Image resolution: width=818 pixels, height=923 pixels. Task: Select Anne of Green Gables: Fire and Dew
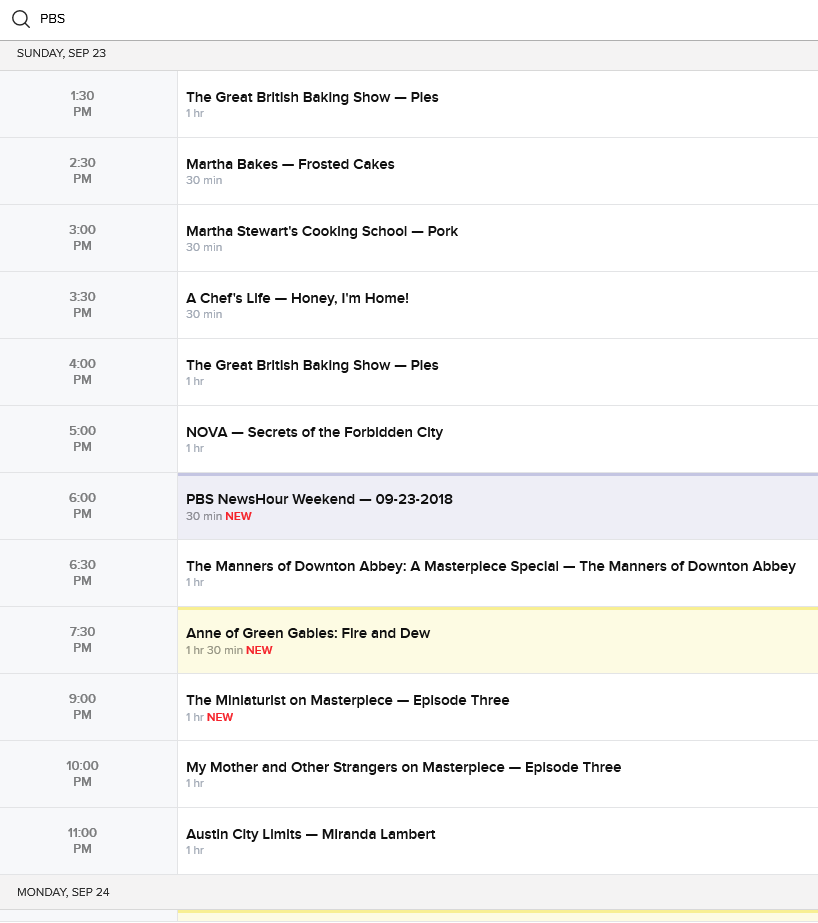click(x=308, y=634)
